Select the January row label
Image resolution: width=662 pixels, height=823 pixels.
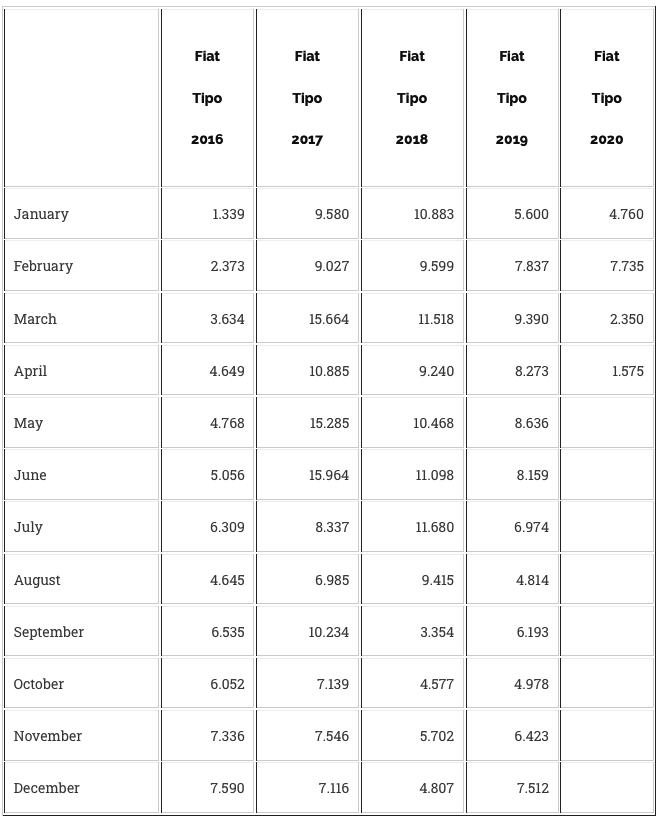[42, 214]
